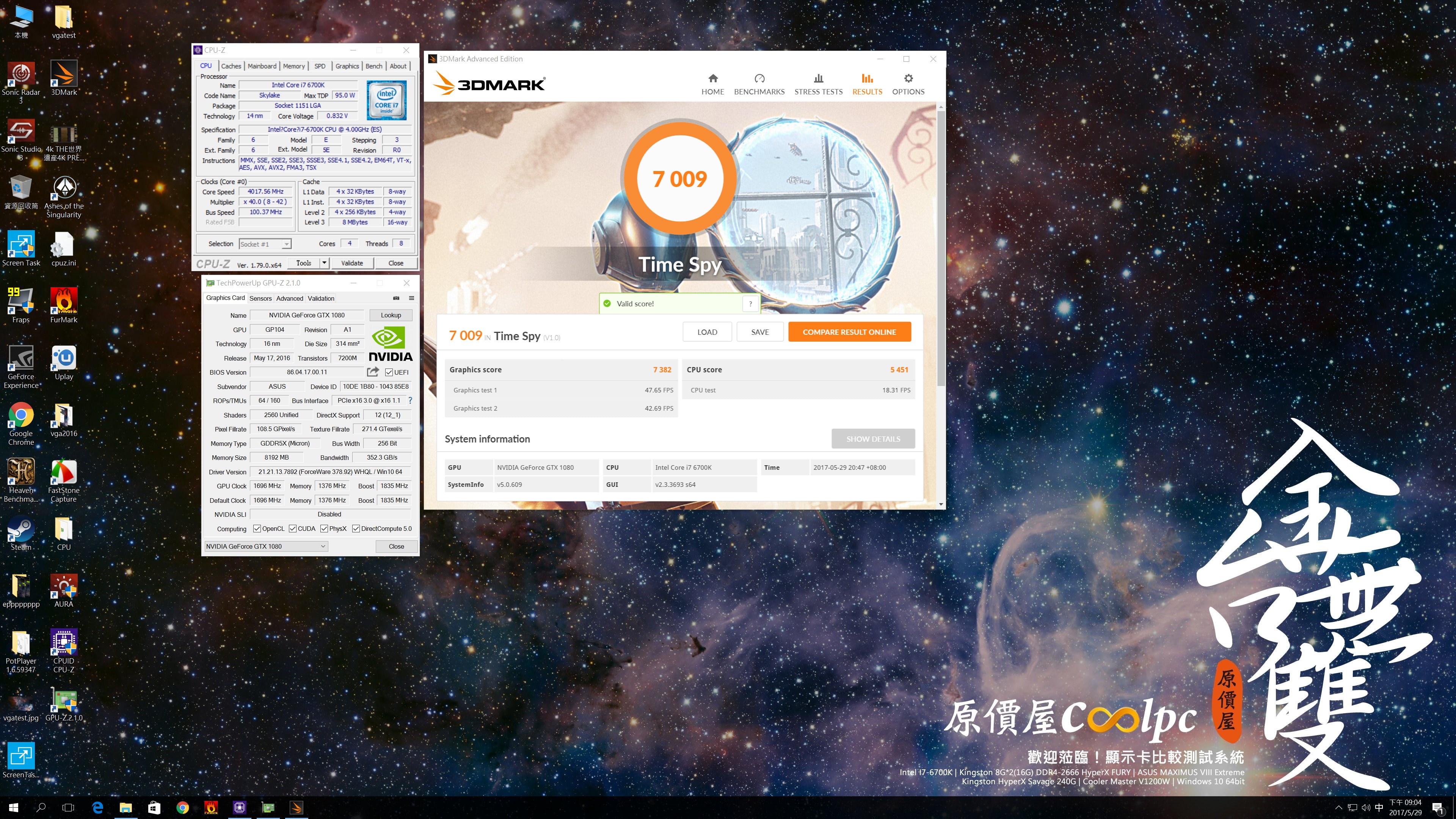The height and width of the screenshot is (819, 1456).
Task: Open FastStone Capture desktop icon
Action: [64, 481]
